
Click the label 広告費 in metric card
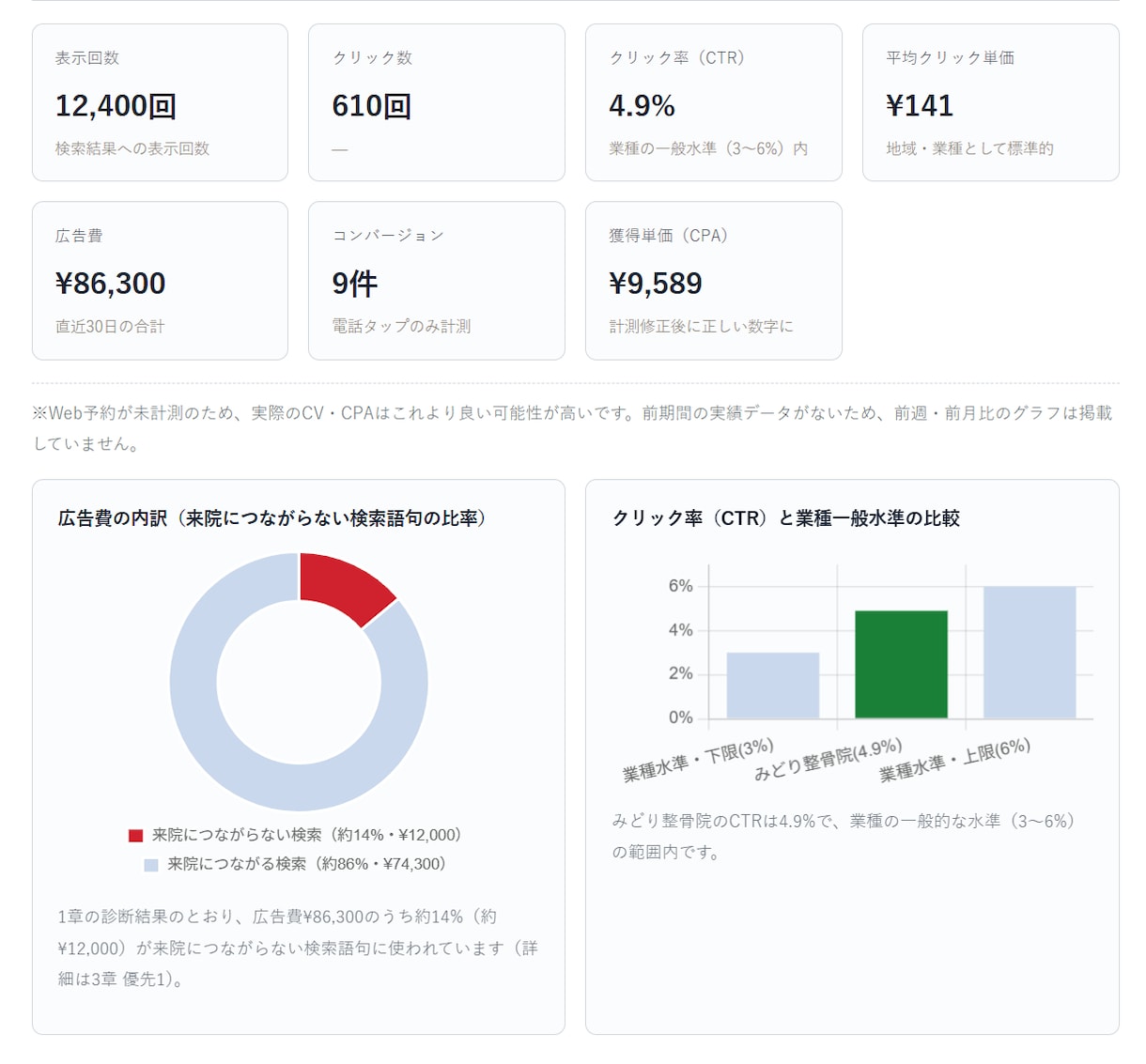(79, 236)
